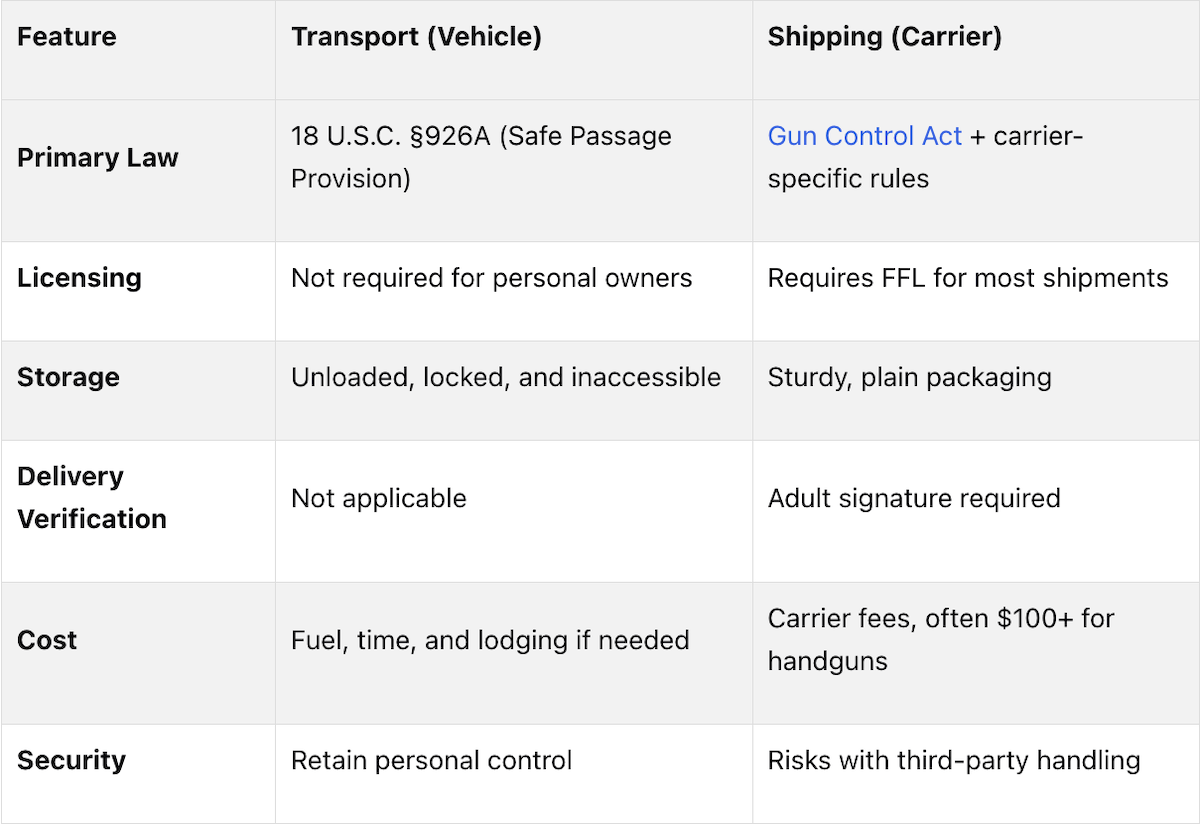Click the Carrier fees $100+ cell
This screenshot has height=824, width=1200.
pyautogui.click(x=940, y=640)
